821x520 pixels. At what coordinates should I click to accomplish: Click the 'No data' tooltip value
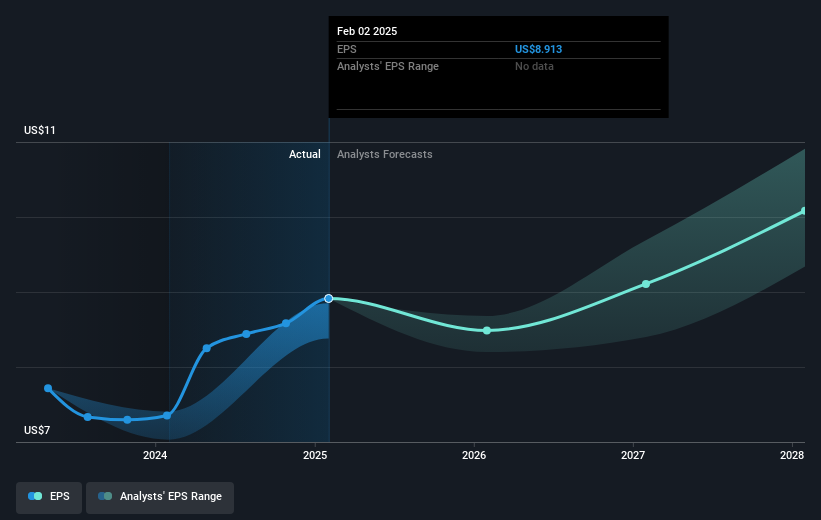[x=534, y=67]
